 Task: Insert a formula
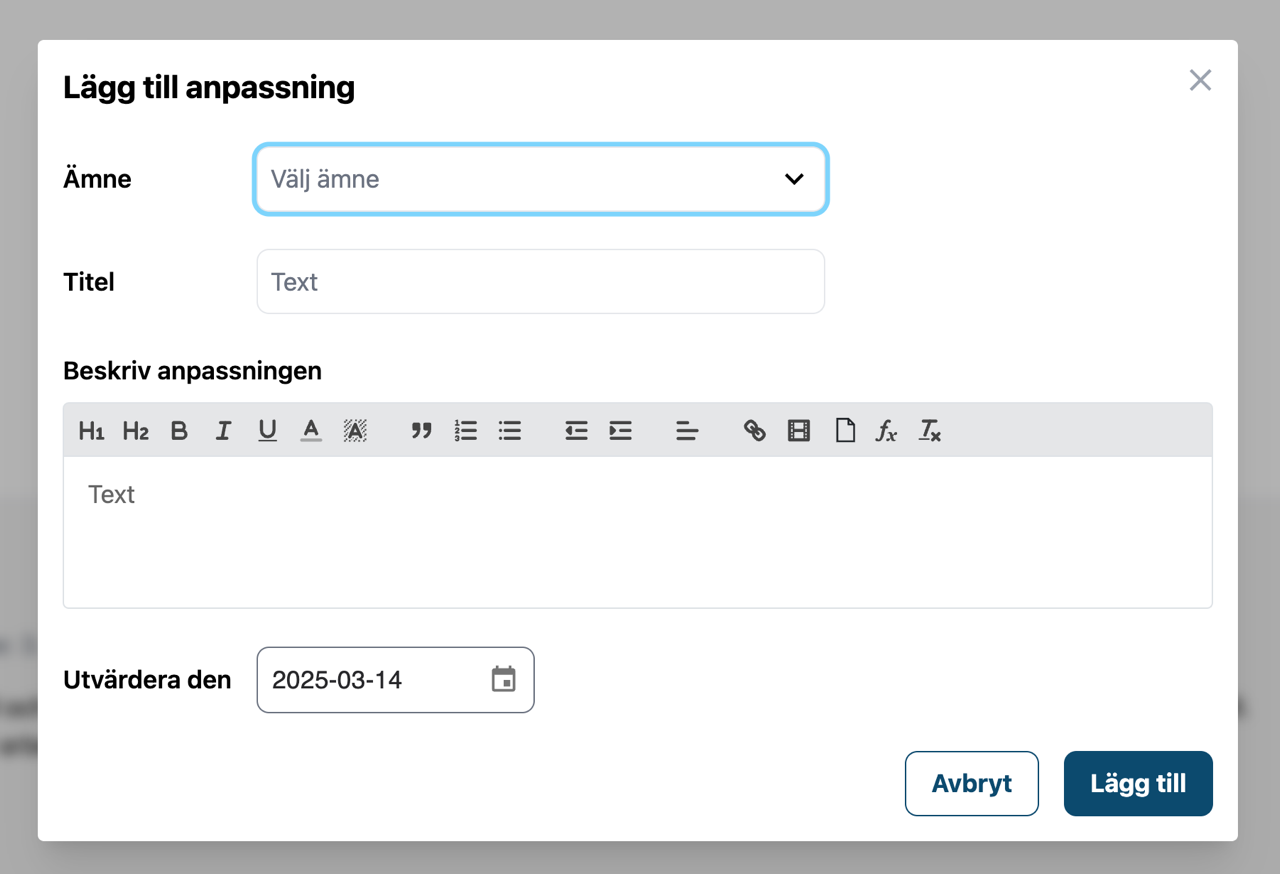point(886,431)
